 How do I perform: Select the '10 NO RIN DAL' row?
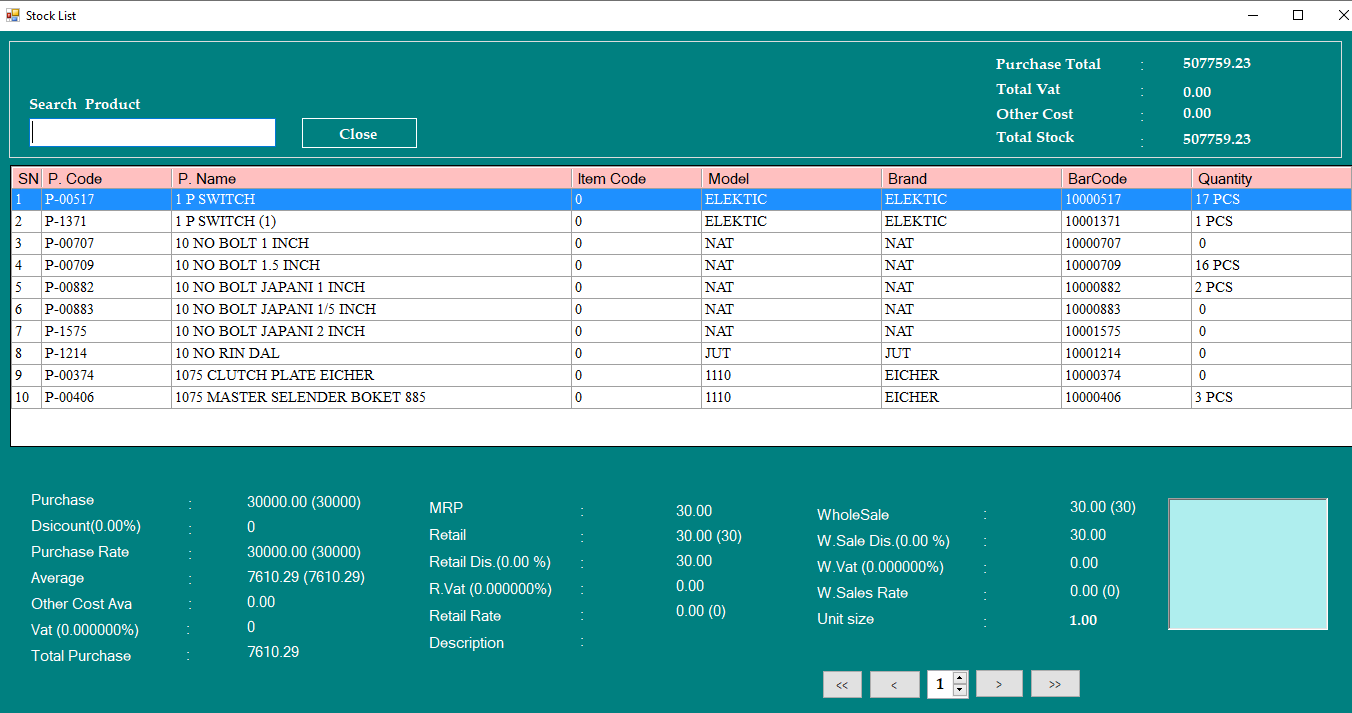click(x=681, y=353)
